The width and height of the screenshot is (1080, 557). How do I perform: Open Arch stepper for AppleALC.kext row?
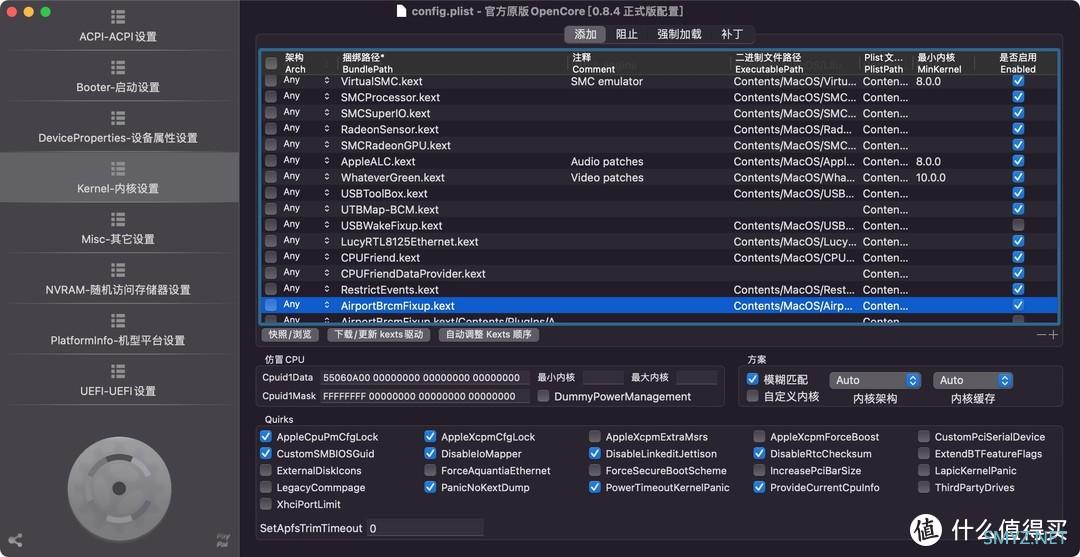(326, 161)
